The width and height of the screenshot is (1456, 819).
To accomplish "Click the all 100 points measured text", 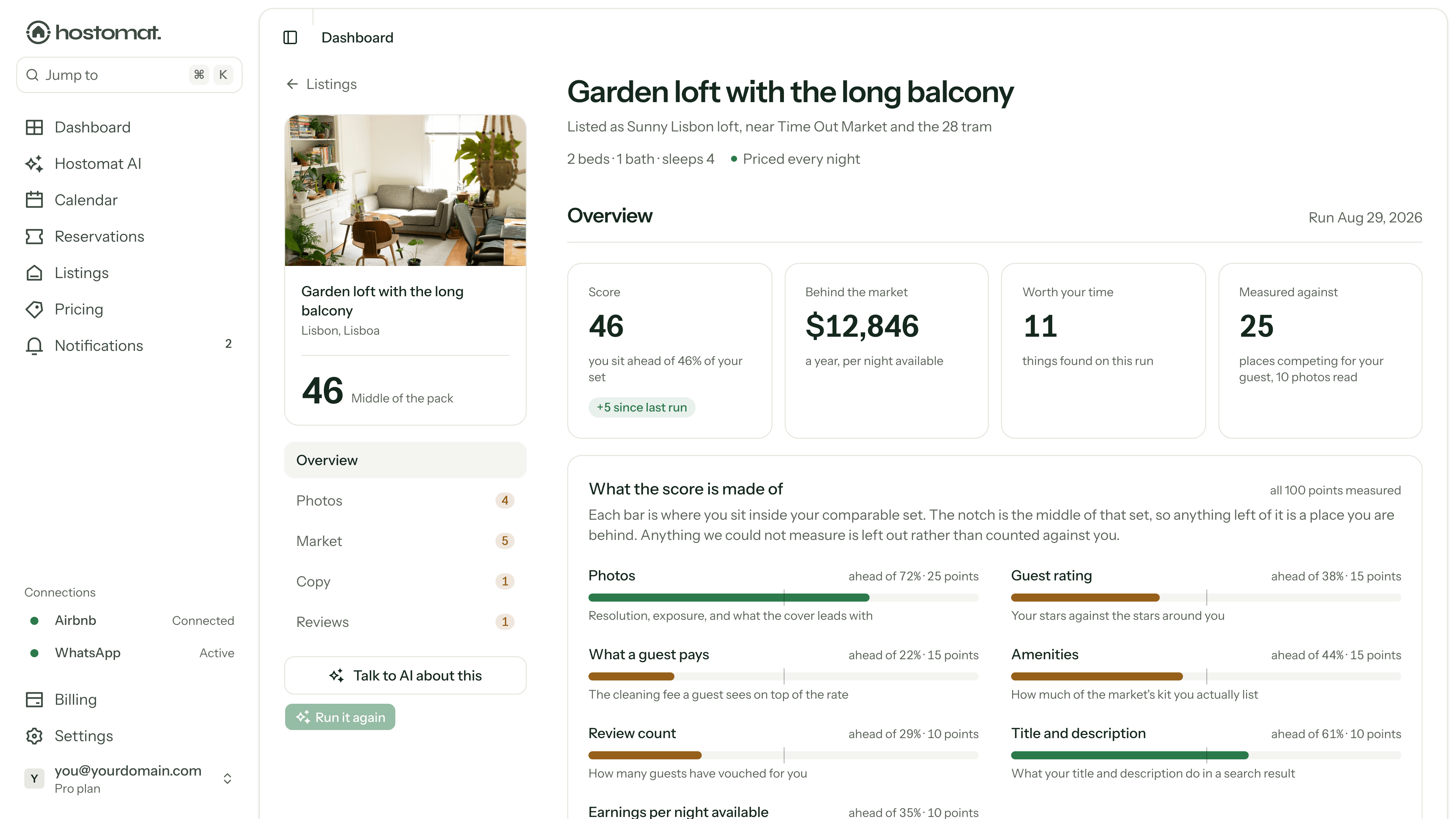I will 1335,490.
